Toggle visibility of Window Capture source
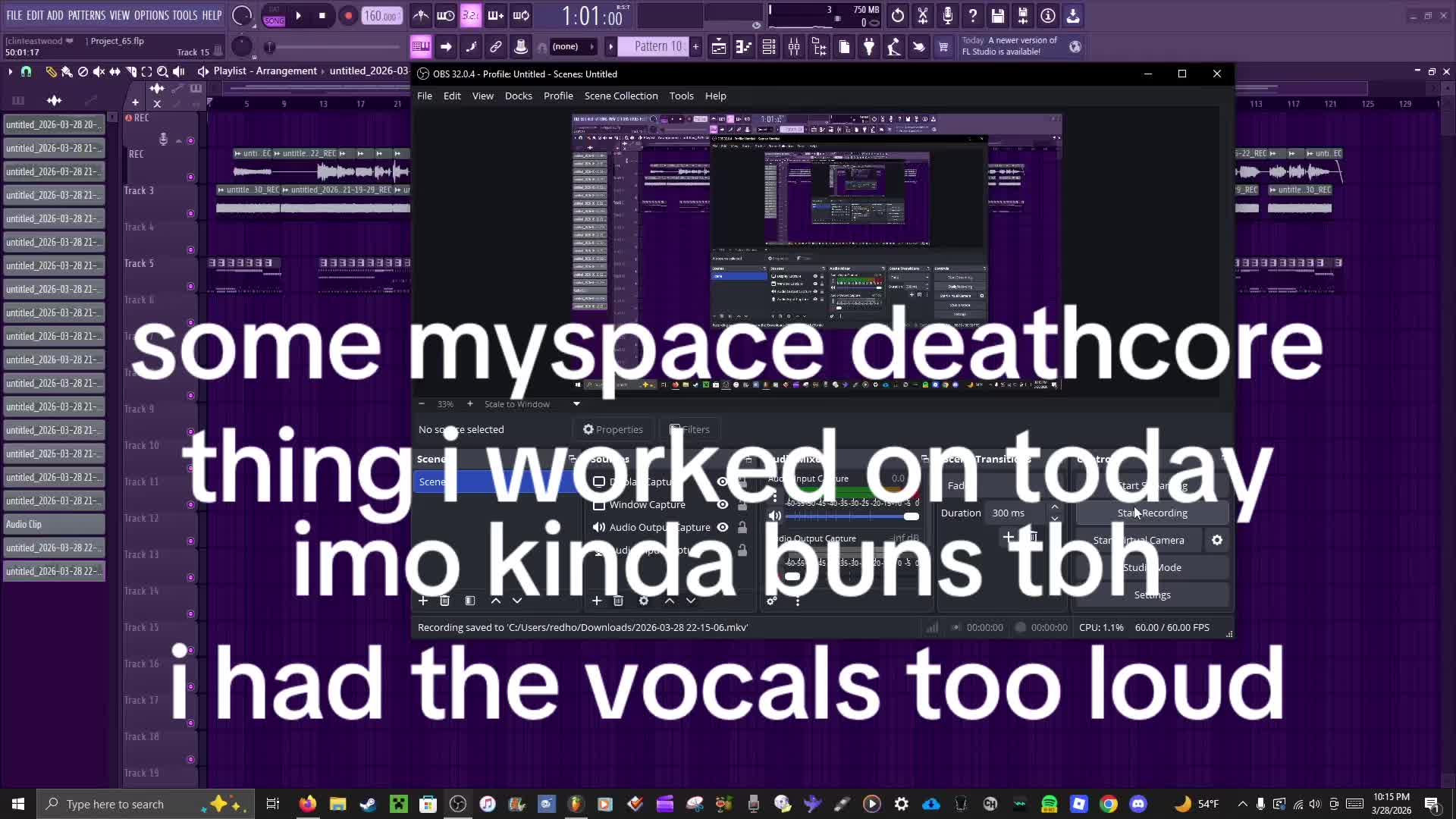This screenshot has width=1456, height=819. [x=722, y=504]
